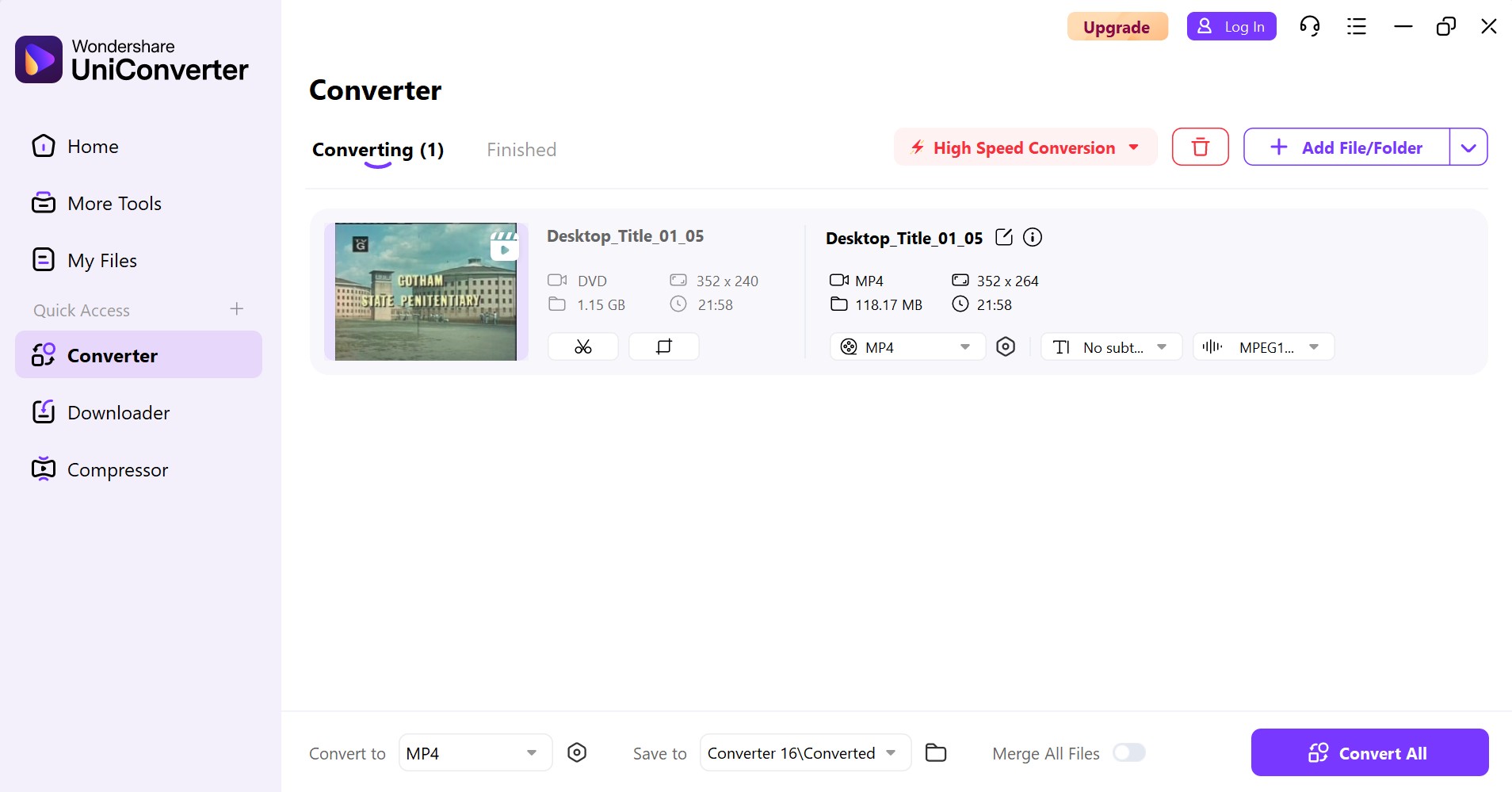Open the No subtitle dropdown

1111,346
